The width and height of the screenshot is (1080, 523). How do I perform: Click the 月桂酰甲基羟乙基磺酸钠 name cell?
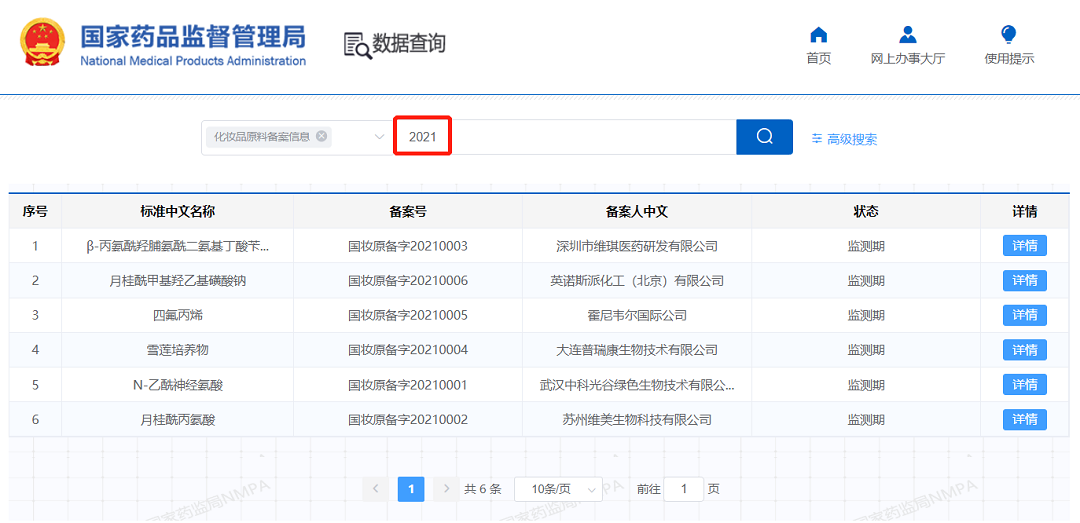178,280
